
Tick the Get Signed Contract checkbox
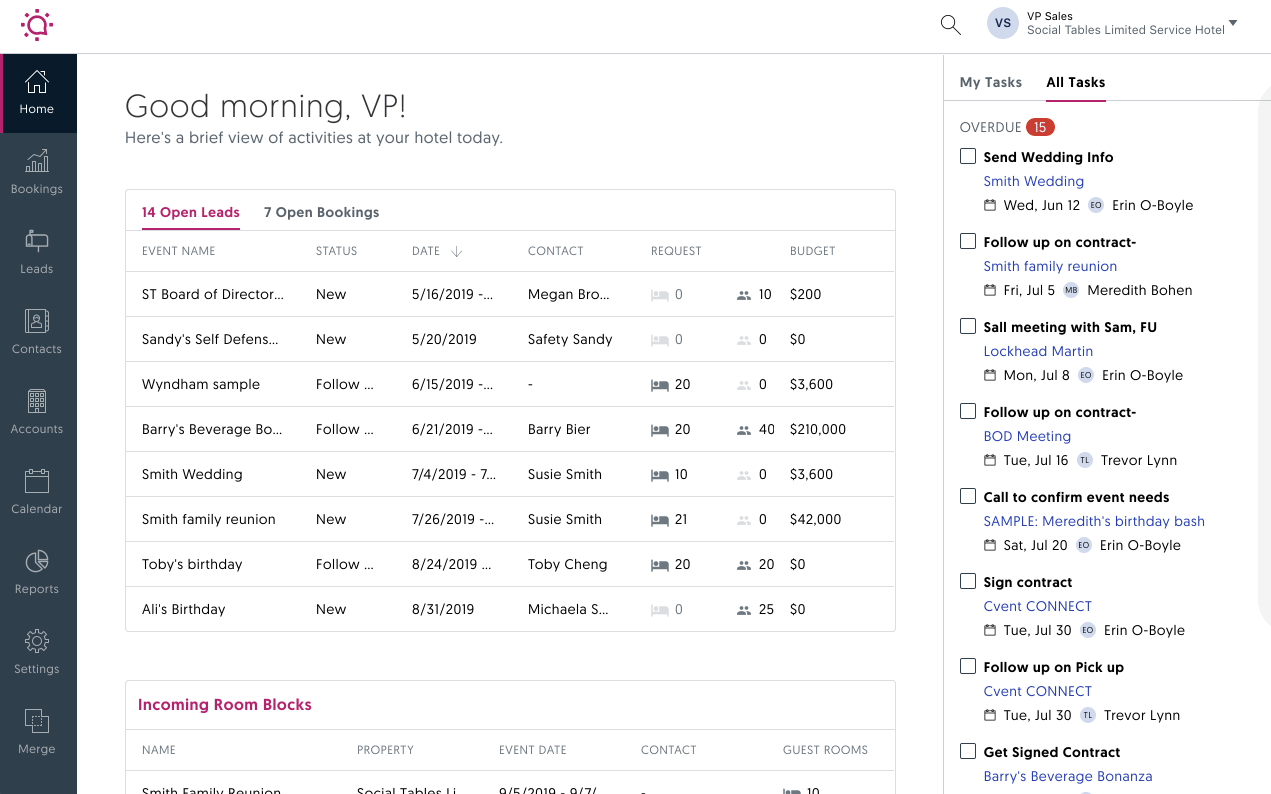[x=968, y=751]
